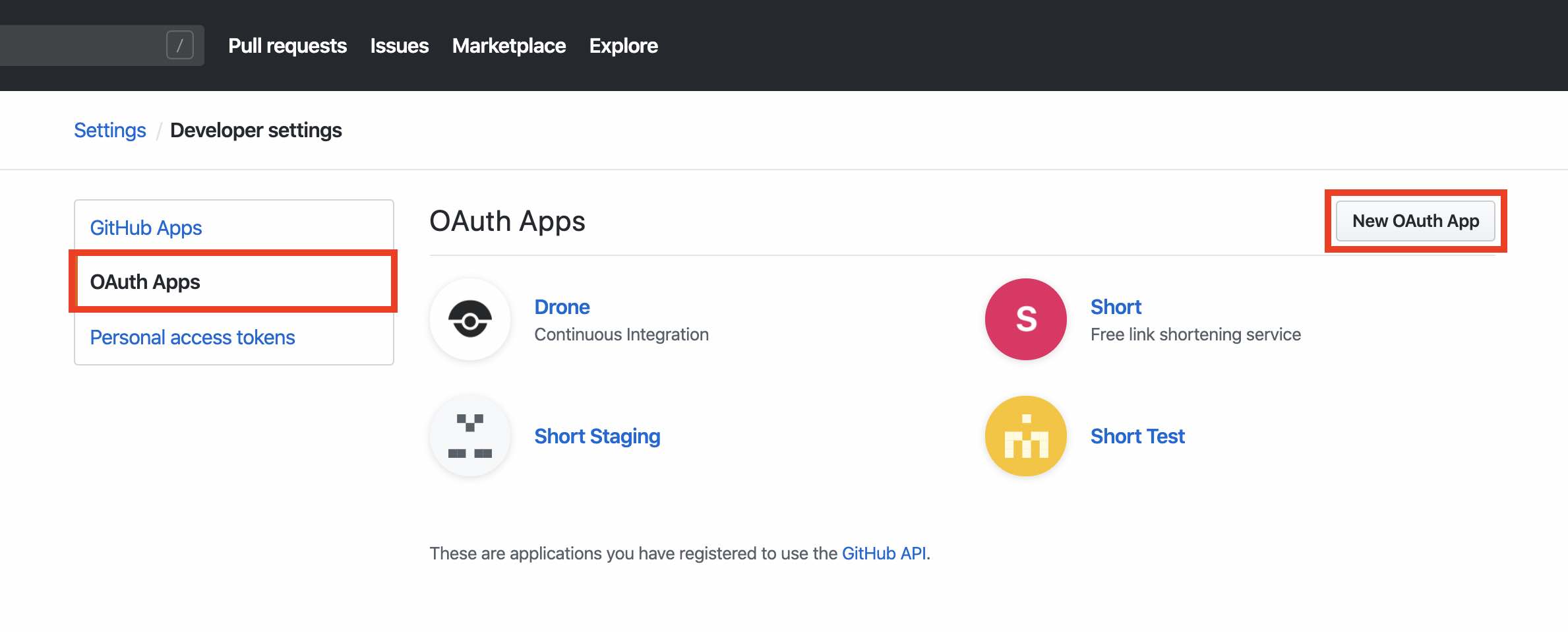Select OAuth Apps sidebar item
Viewport: 1568px width, 632px height.
pos(234,282)
